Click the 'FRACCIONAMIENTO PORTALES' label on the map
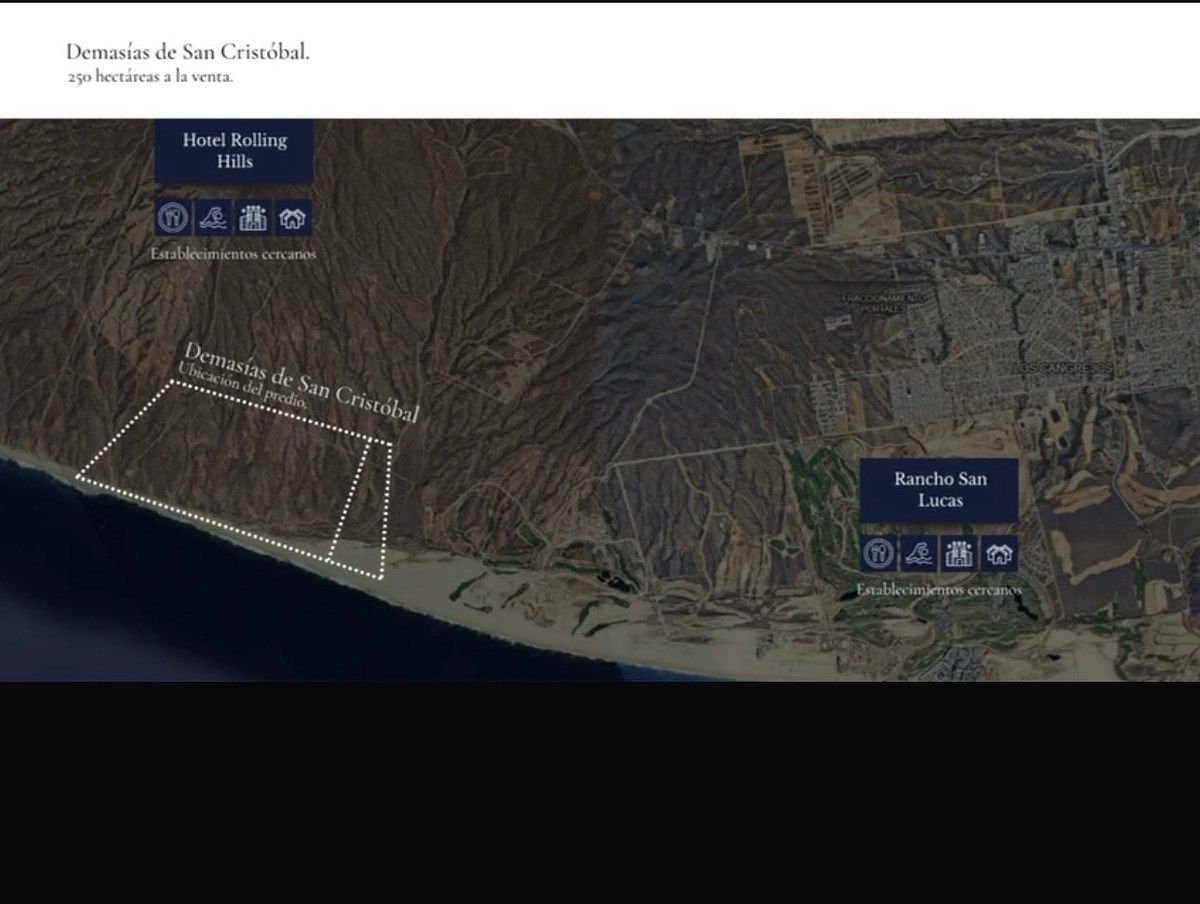Image resolution: width=1200 pixels, height=904 pixels. coord(880,303)
